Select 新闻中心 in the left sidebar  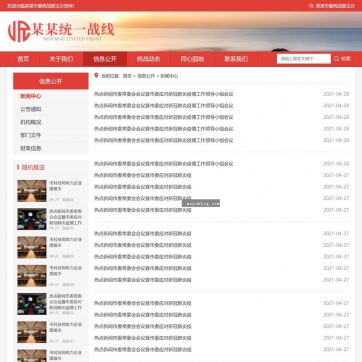31,96
